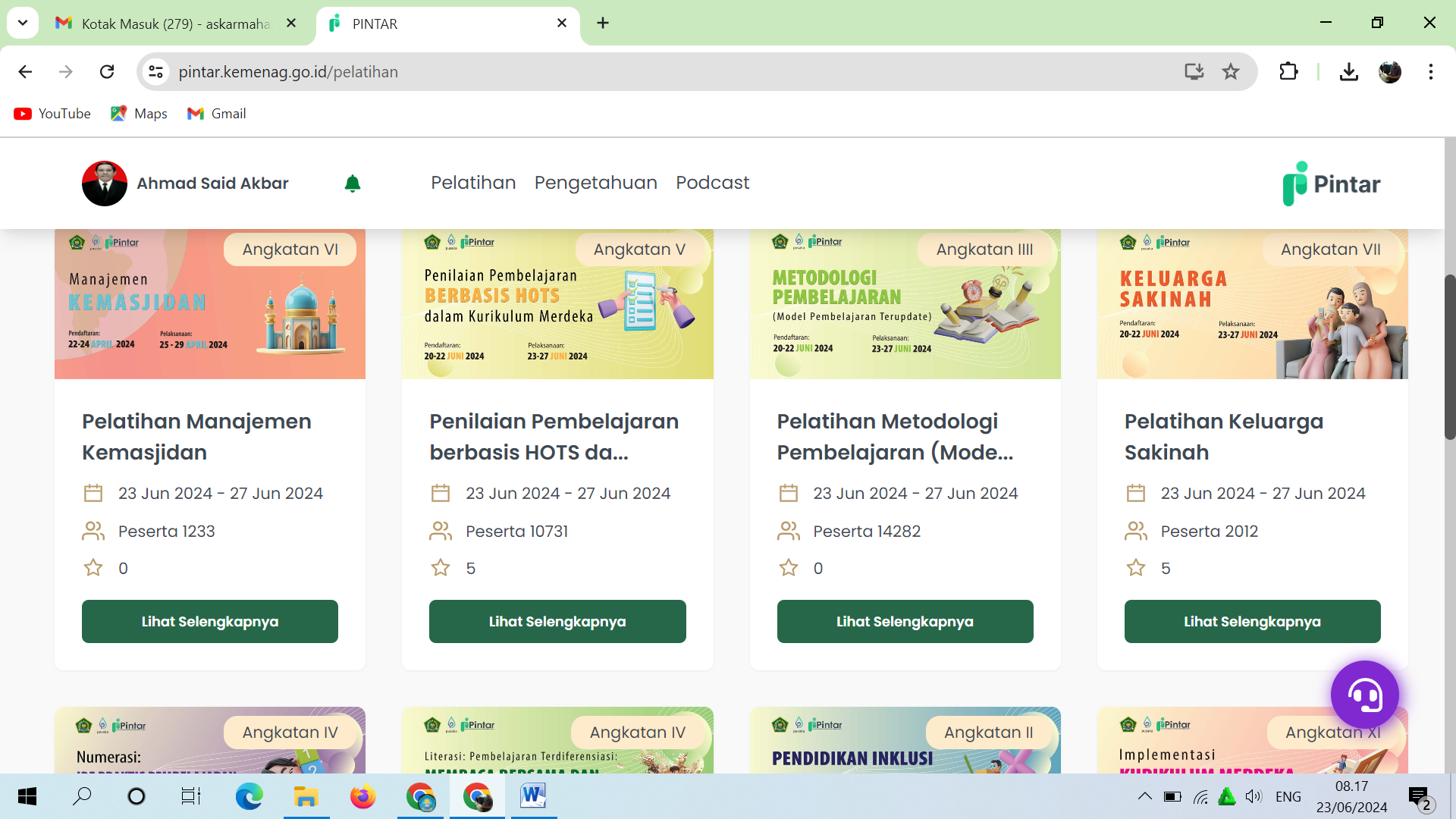This screenshot has width=1456, height=819.
Task: Open the notification bell
Action: 353,184
